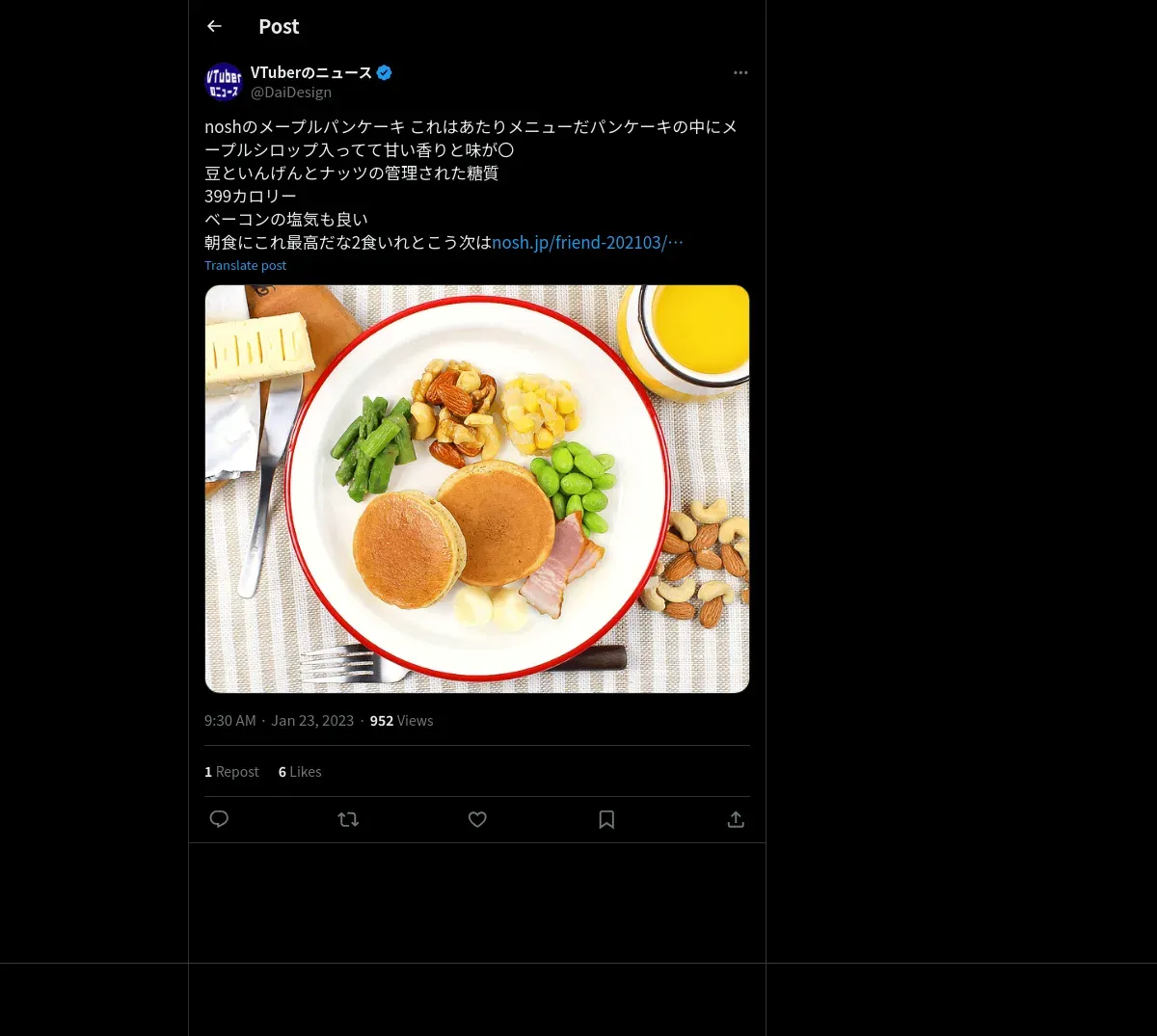This screenshot has width=1157, height=1036.
Task: Click the 952 Views count
Action: [401, 721]
